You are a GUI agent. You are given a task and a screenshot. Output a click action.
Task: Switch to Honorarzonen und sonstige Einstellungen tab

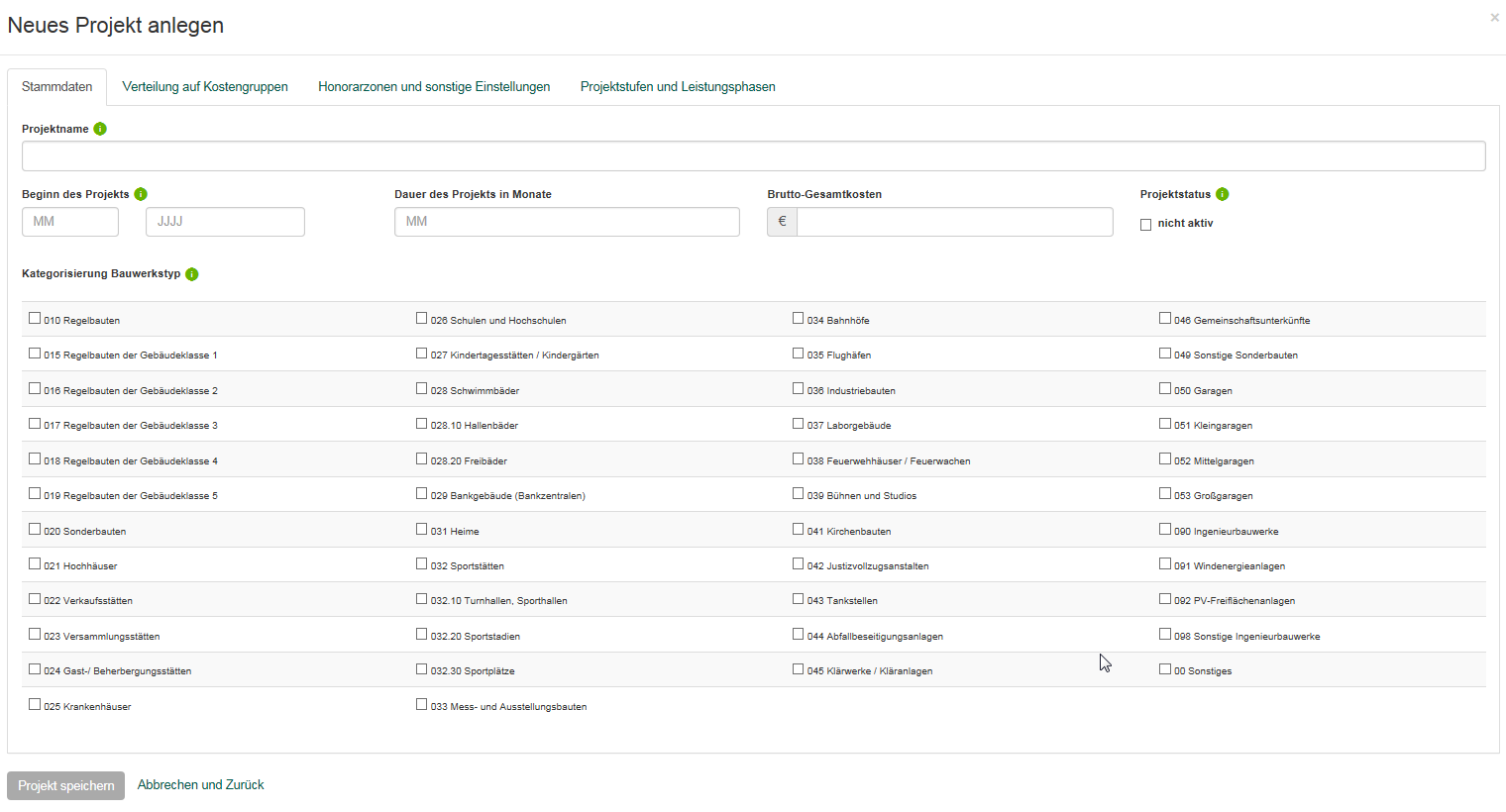pos(434,87)
